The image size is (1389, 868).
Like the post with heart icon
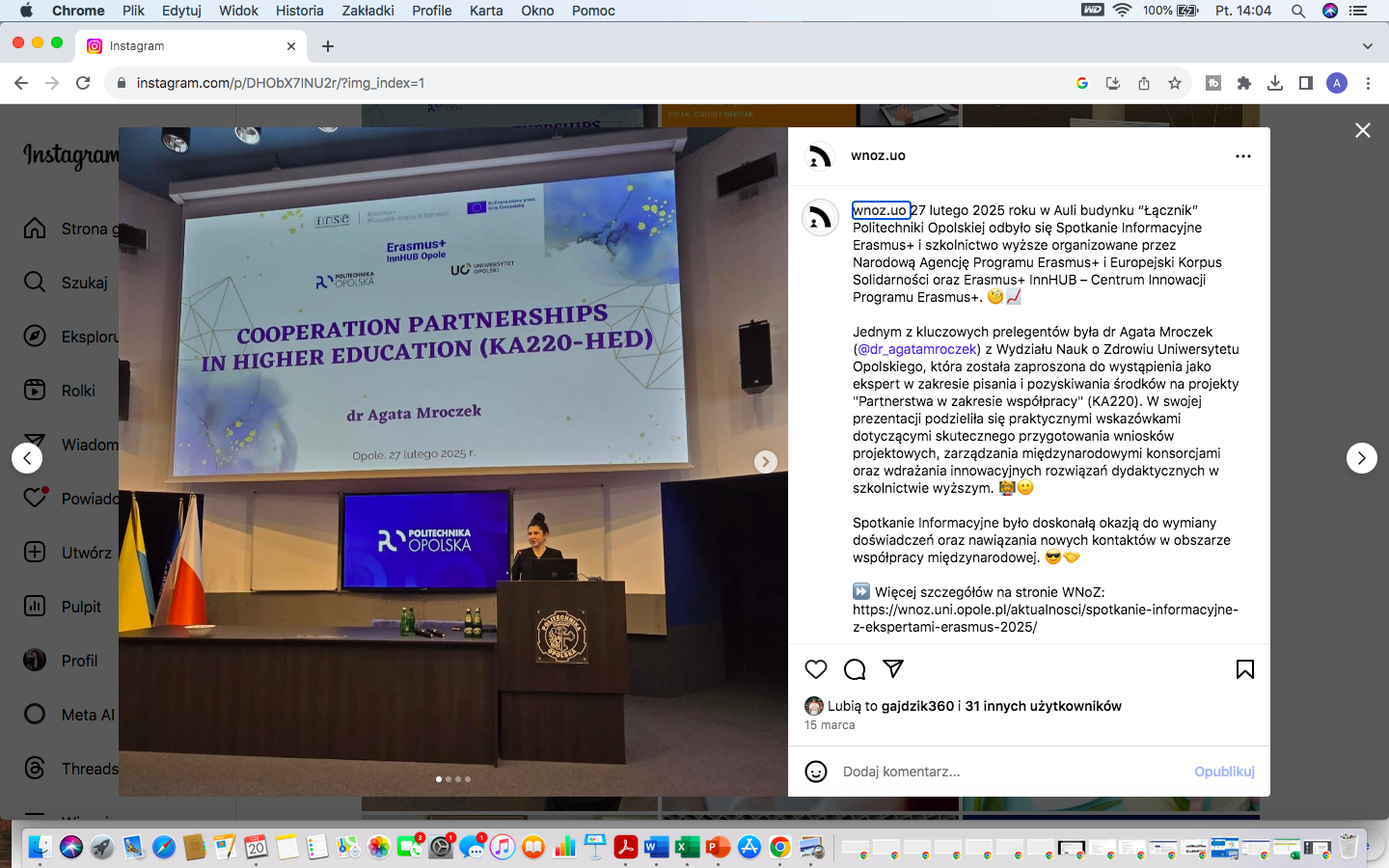click(x=816, y=669)
